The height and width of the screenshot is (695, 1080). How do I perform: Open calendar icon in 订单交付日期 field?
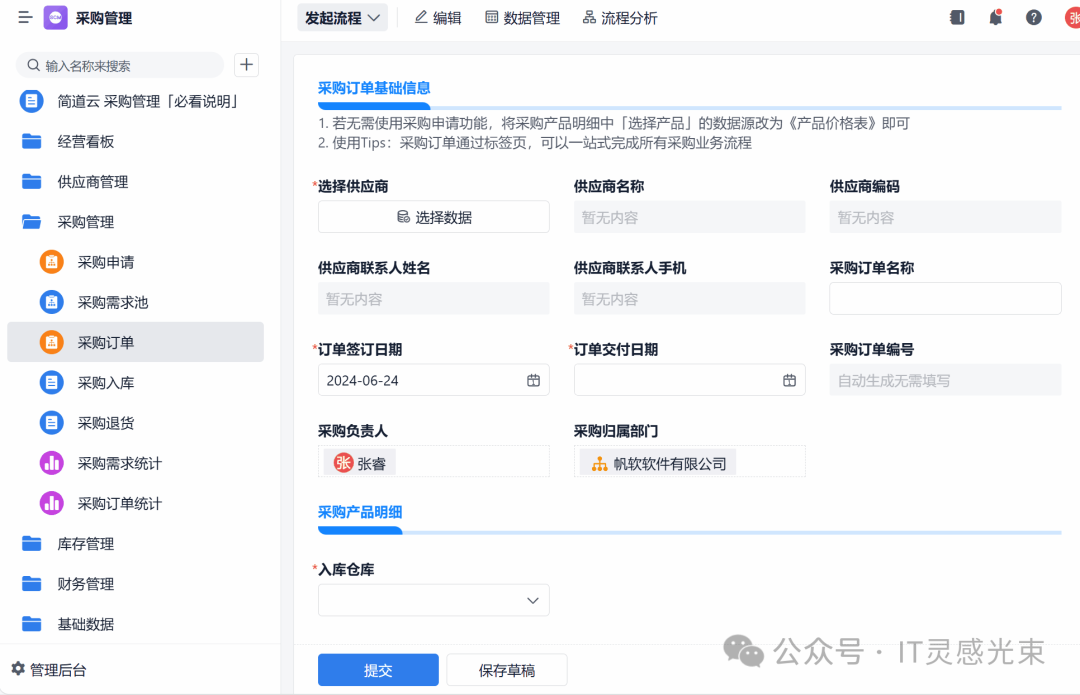[789, 380]
